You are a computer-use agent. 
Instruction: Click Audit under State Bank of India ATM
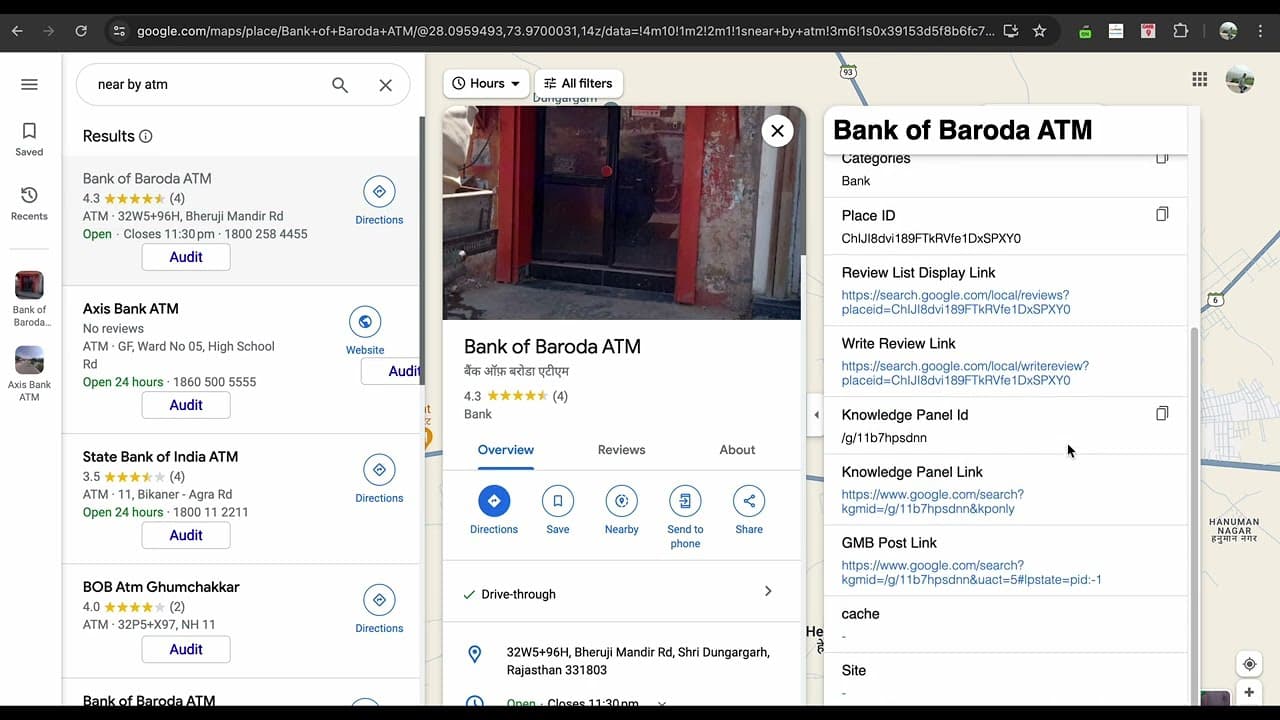[186, 535]
